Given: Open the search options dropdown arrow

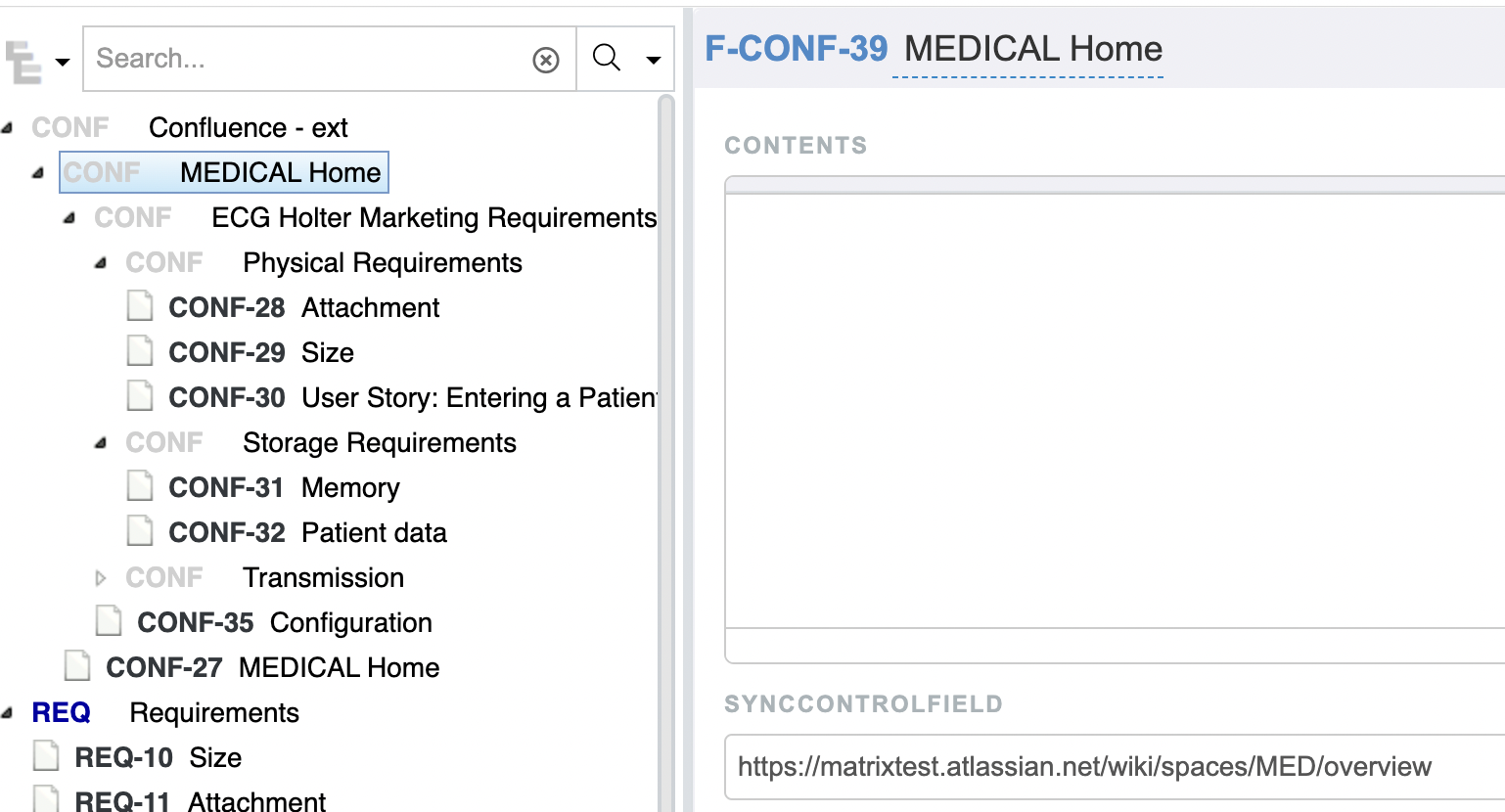Looking at the screenshot, I should (654, 60).
